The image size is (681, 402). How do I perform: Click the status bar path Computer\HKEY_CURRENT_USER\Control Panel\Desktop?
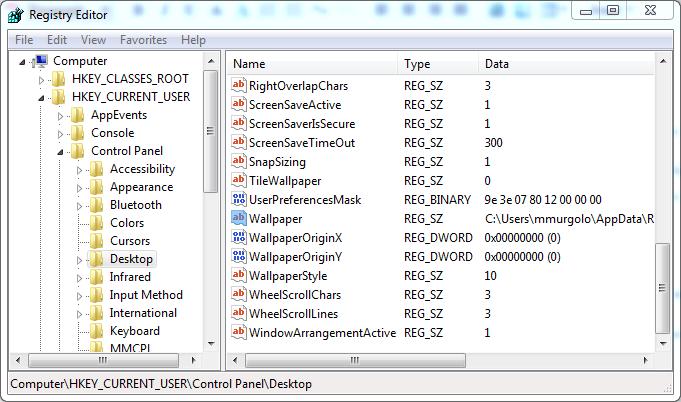pos(161,384)
